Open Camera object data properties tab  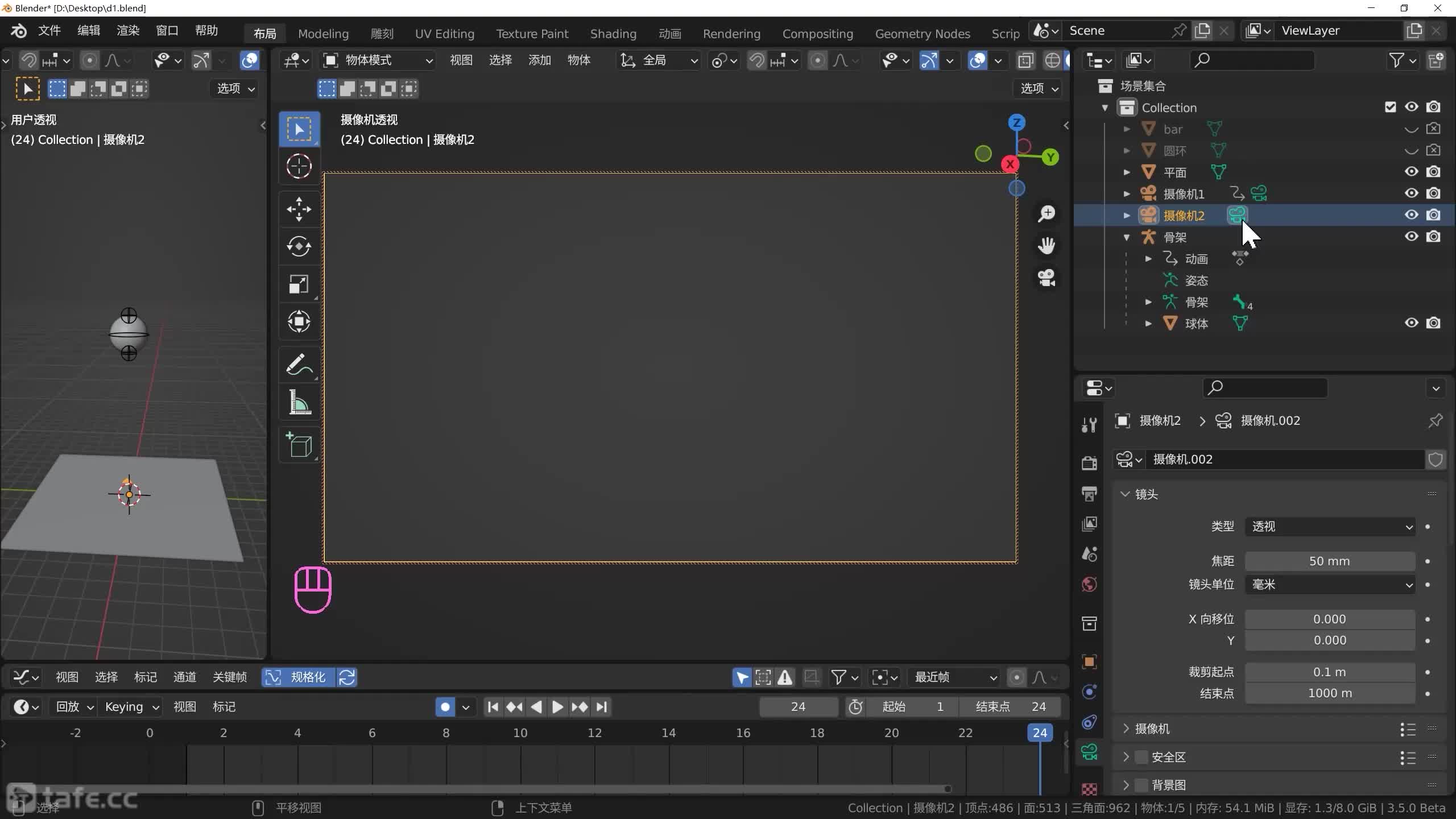(x=1089, y=752)
